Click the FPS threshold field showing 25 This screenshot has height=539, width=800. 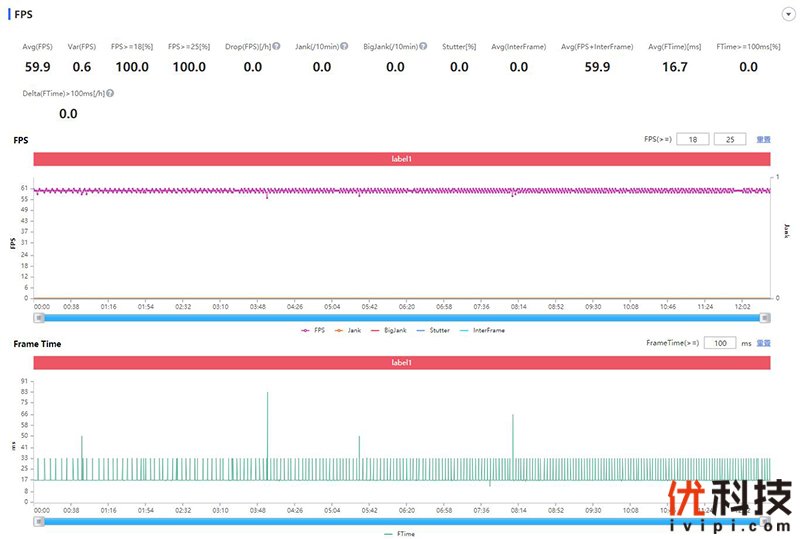coord(729,140)
